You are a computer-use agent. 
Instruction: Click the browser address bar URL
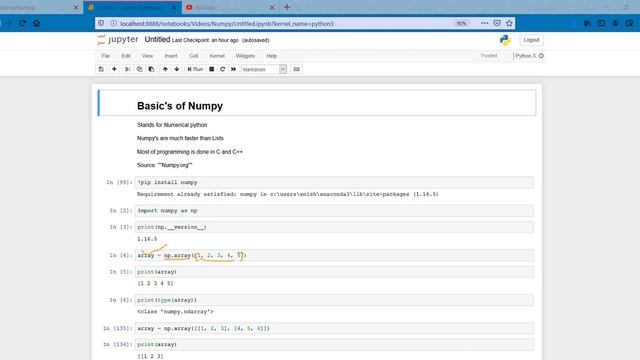pos(227,24)
